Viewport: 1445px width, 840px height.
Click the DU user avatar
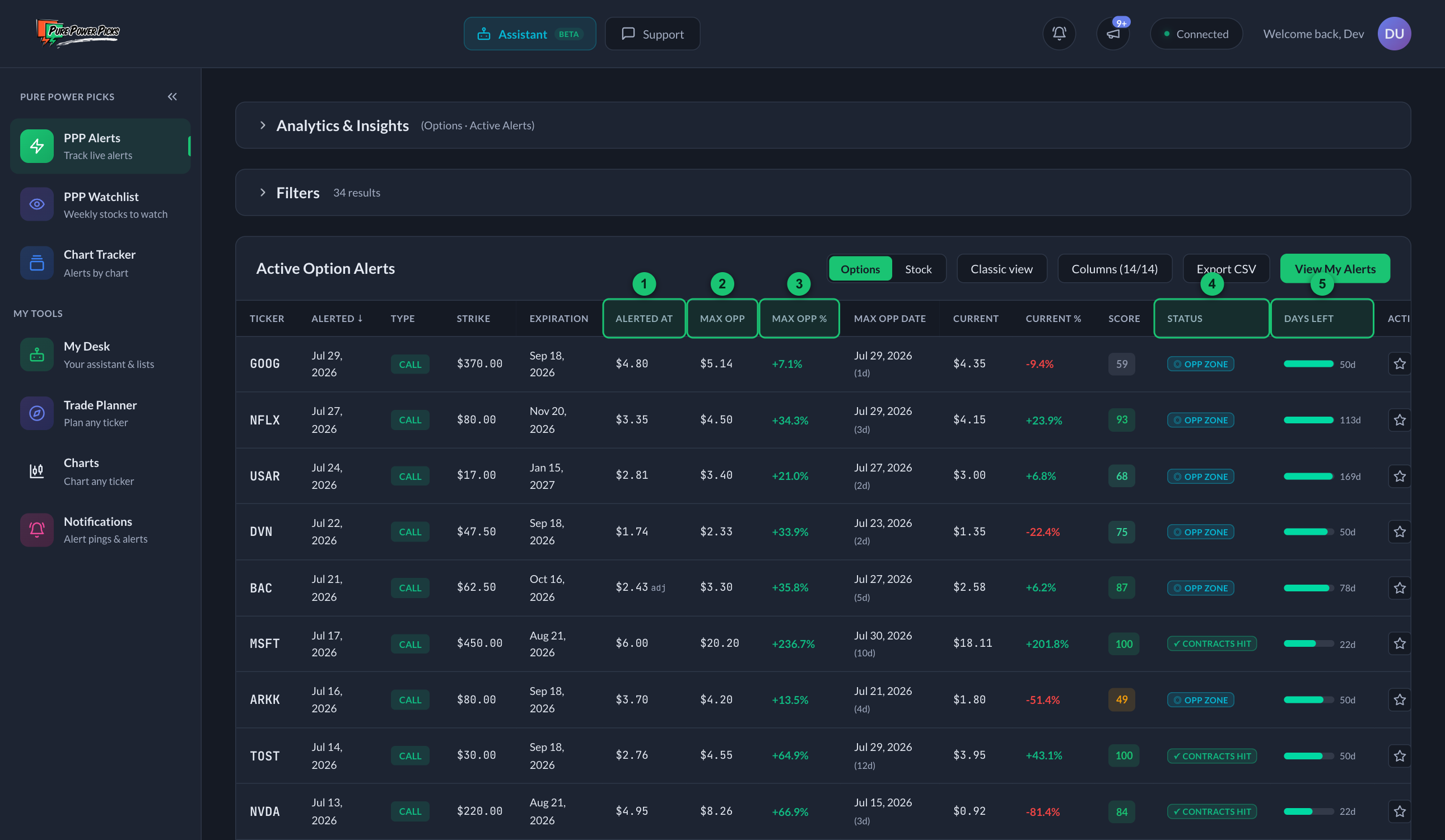pyautogui.click(x=1394, y=34)
